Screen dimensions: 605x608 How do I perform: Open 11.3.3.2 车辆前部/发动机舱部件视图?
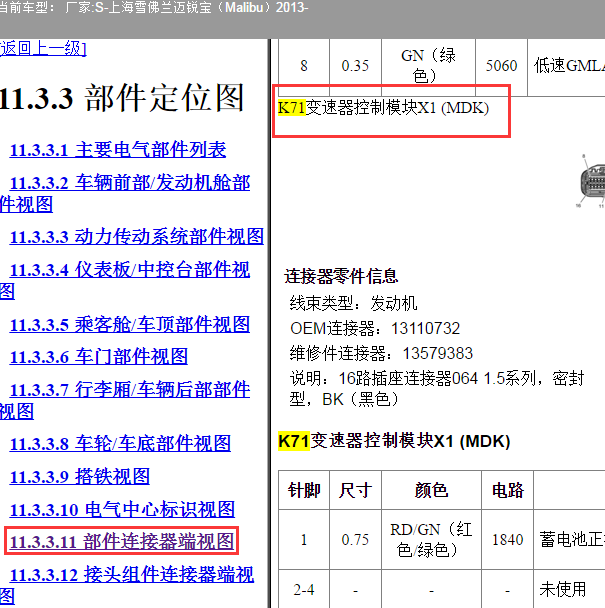click(125, 193)
